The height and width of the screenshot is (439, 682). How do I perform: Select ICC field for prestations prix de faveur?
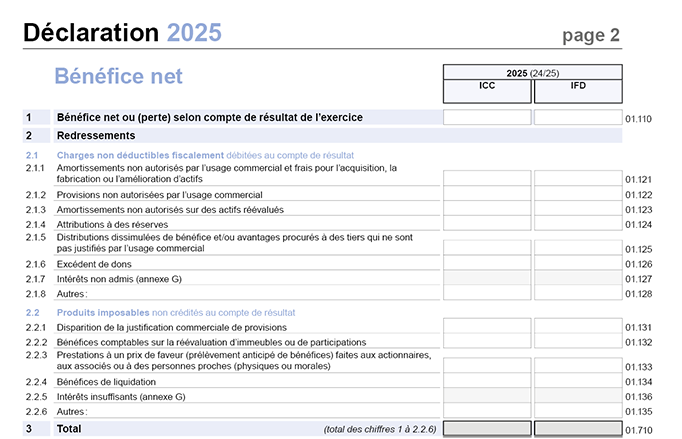[x=487, y=366]
